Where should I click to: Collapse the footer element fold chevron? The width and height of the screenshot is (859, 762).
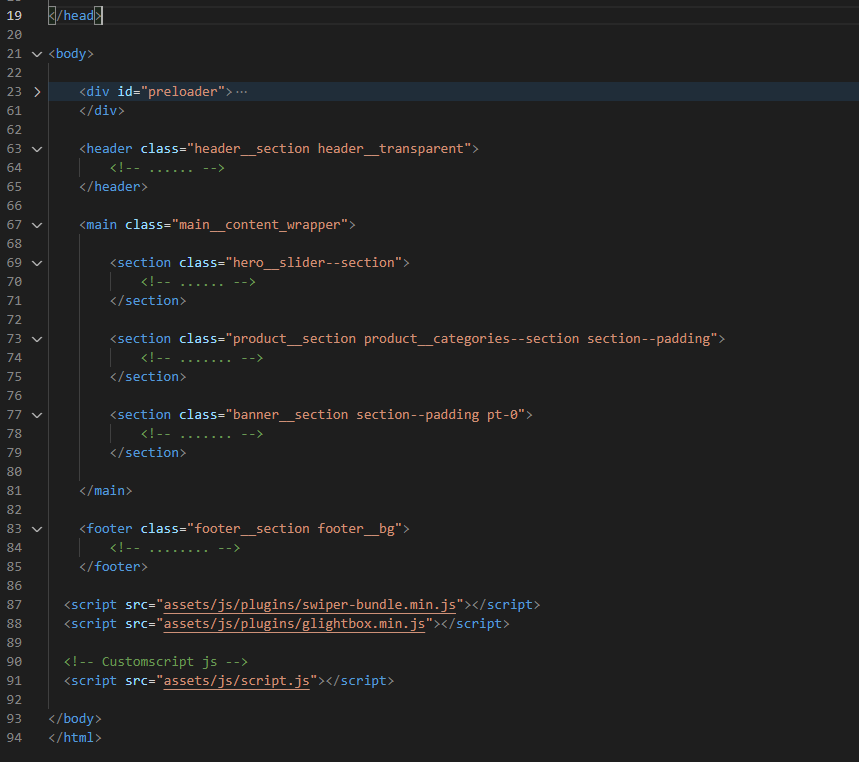37,529
